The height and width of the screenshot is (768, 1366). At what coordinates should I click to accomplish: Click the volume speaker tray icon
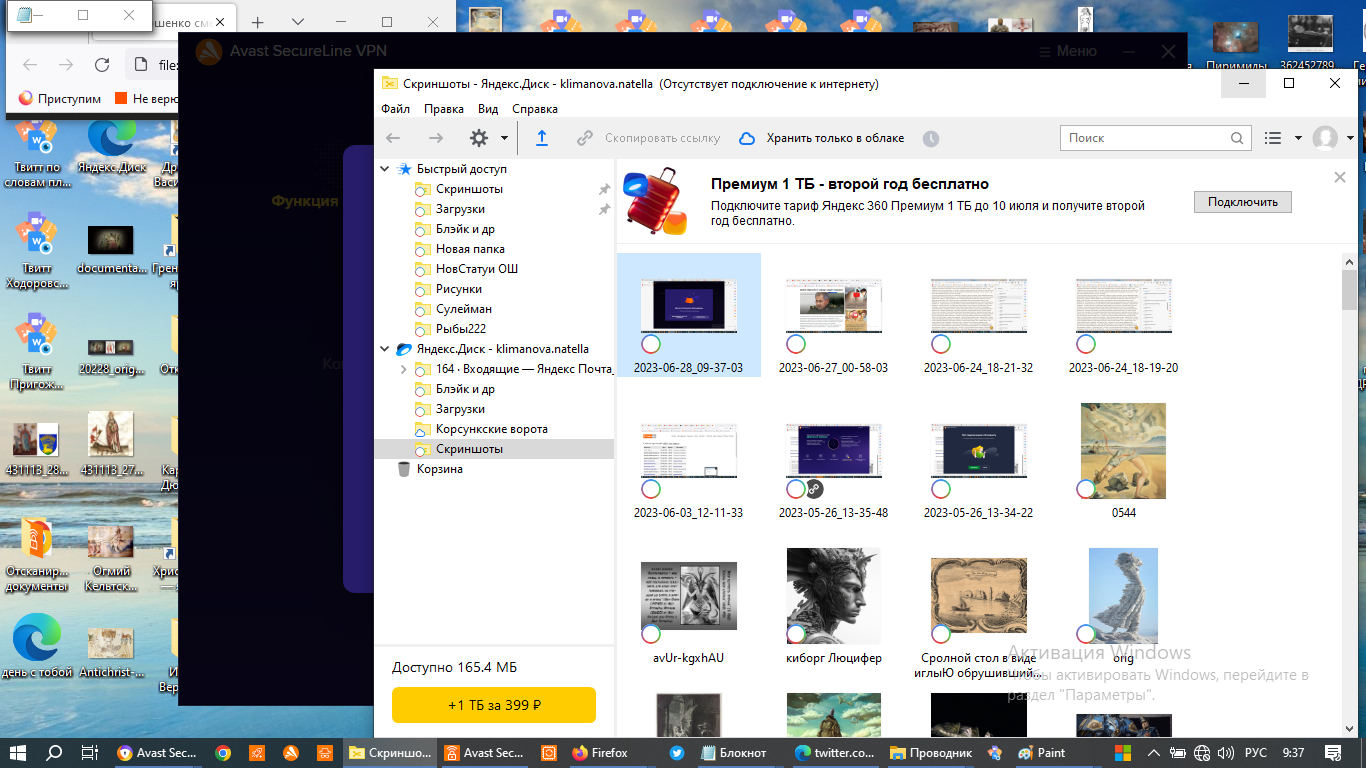tap(1227, 753)
